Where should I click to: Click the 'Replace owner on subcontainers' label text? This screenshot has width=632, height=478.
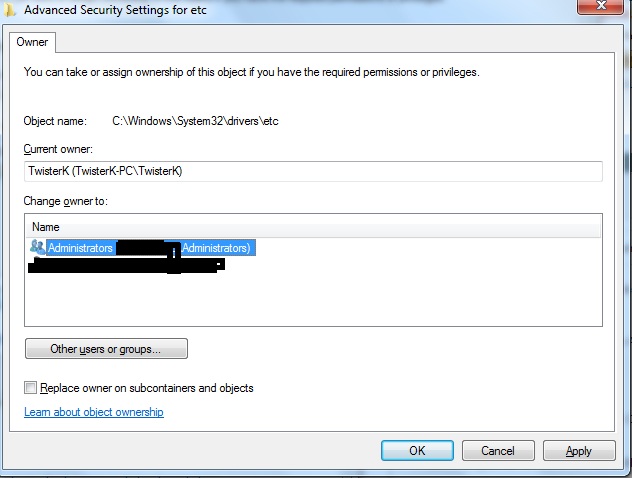point(147,388)
